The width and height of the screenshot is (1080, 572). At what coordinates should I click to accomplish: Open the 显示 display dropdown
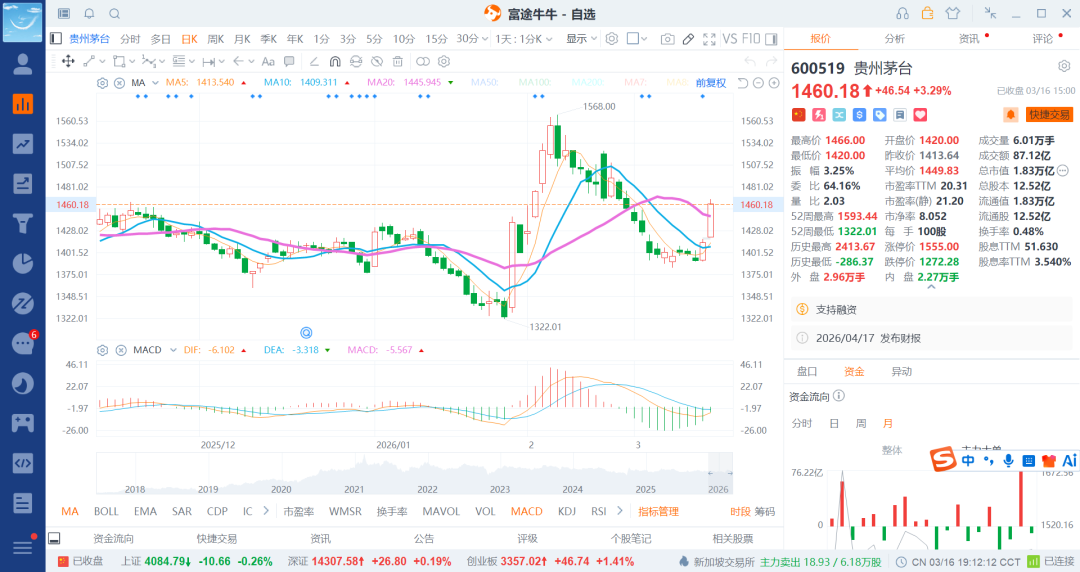tap(581, 39)
